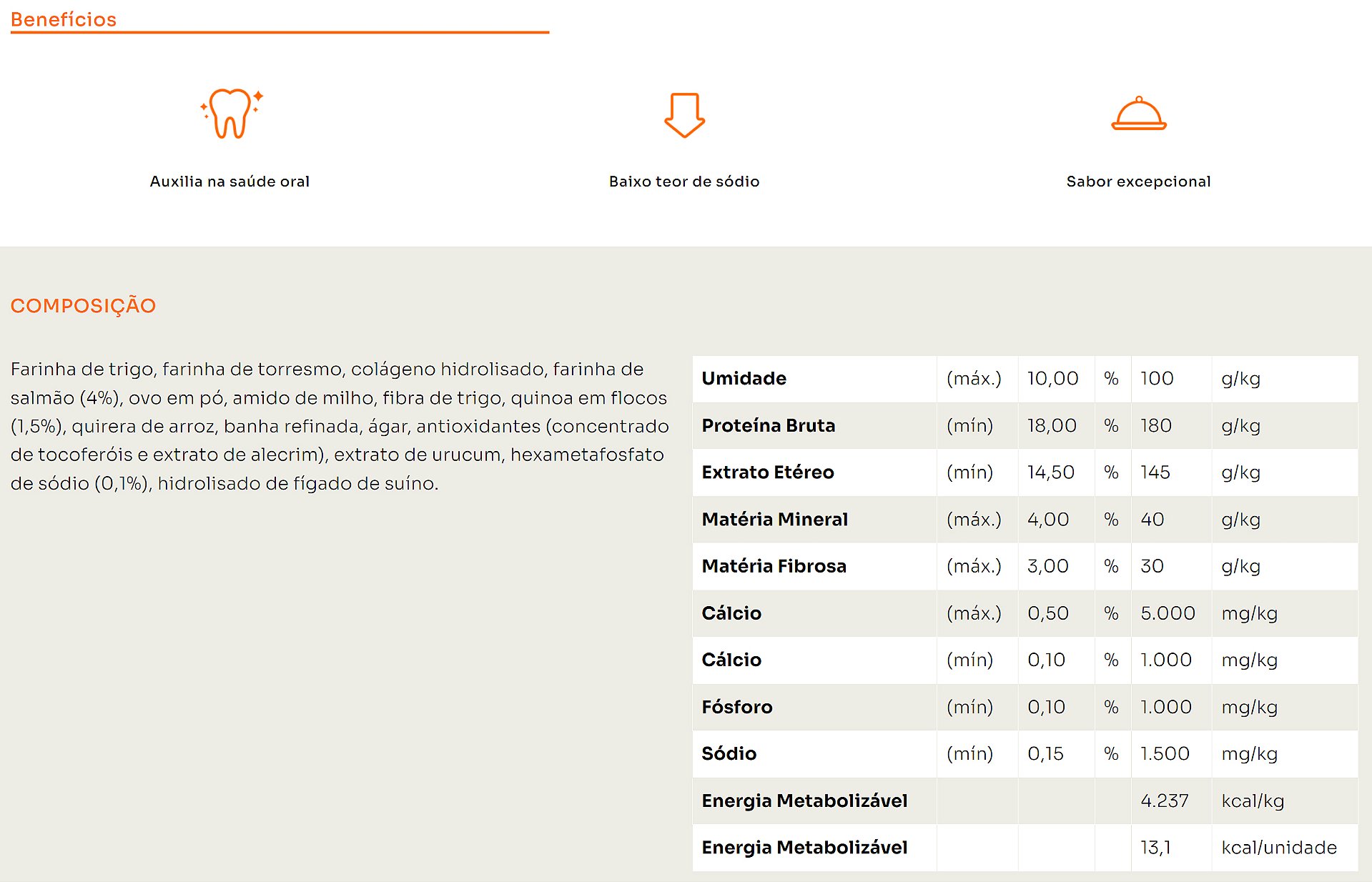Click the 4.237 kcal/kg energy value
Image resolution: width=1372 pixels, height=882 pixels.
pos(1164,801)
